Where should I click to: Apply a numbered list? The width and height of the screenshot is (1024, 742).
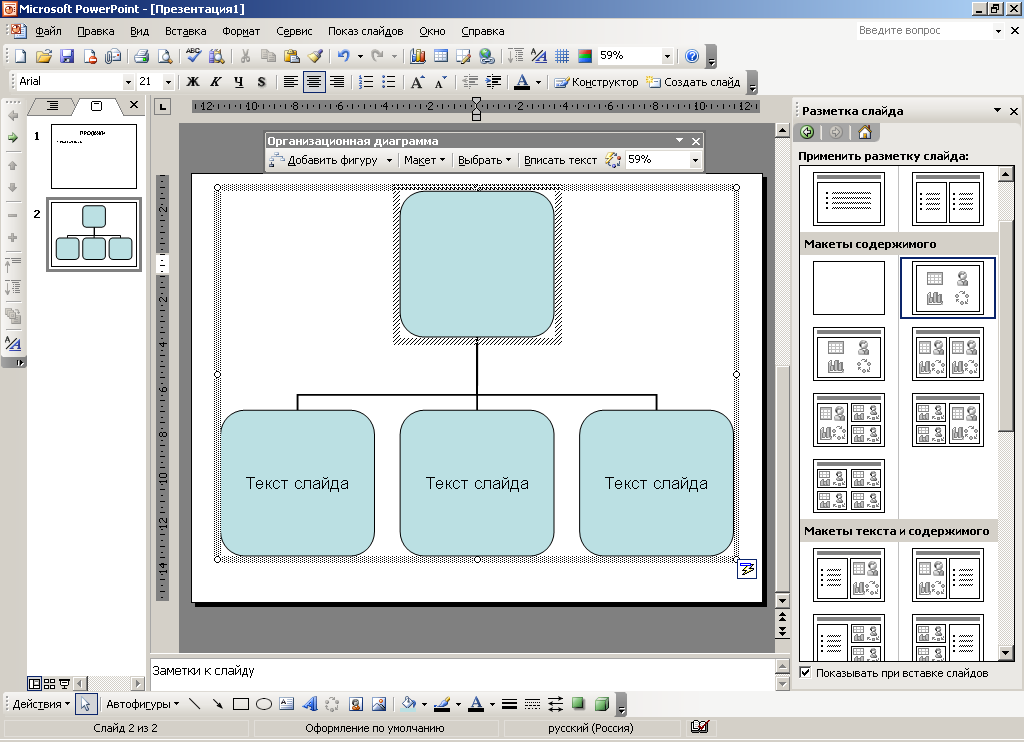tap(366, 82)
